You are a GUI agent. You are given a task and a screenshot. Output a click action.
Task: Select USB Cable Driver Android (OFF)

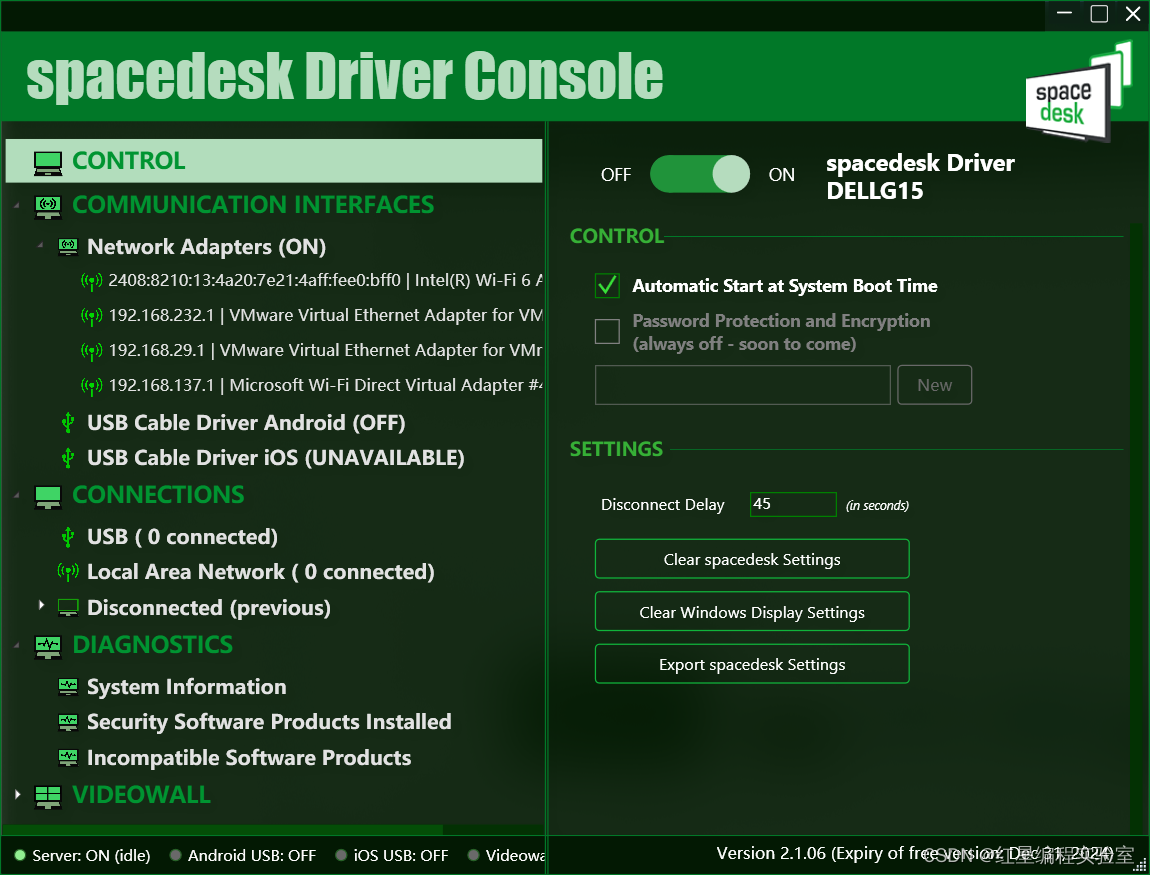[246, 423]
